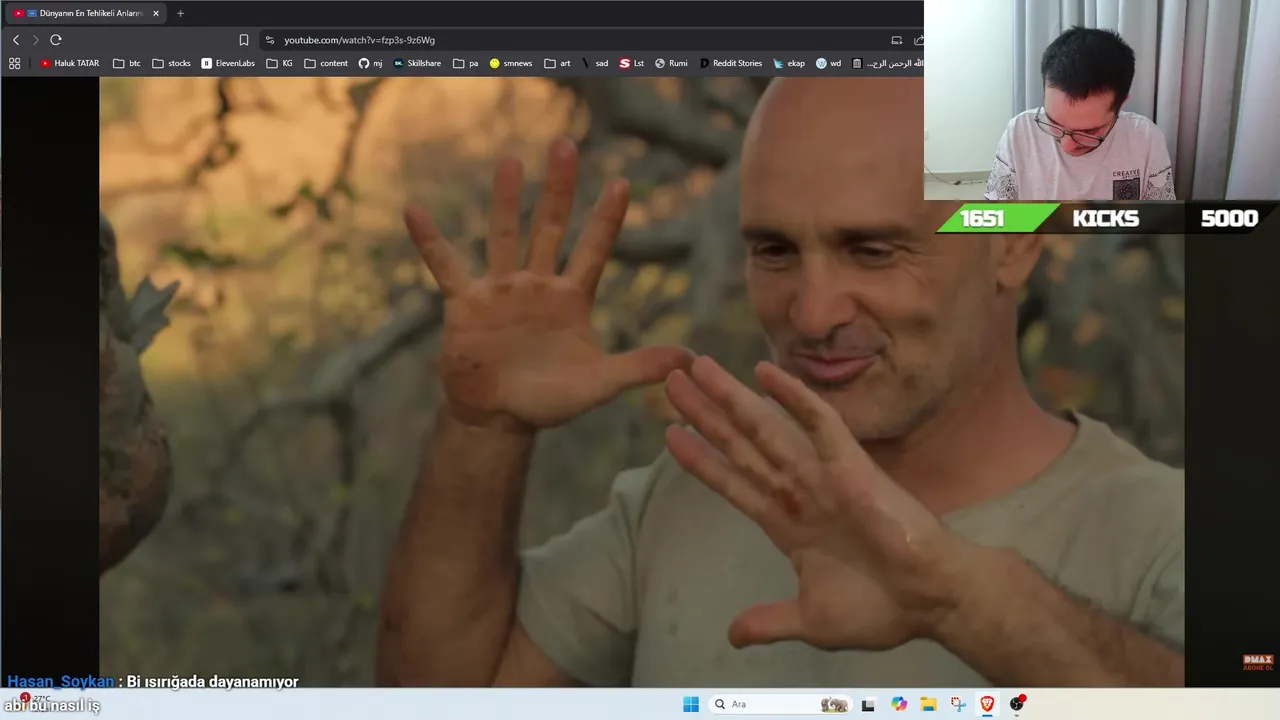
Task: Click the picture-in-picture icon in the address bar
Action: click(897, 40)
